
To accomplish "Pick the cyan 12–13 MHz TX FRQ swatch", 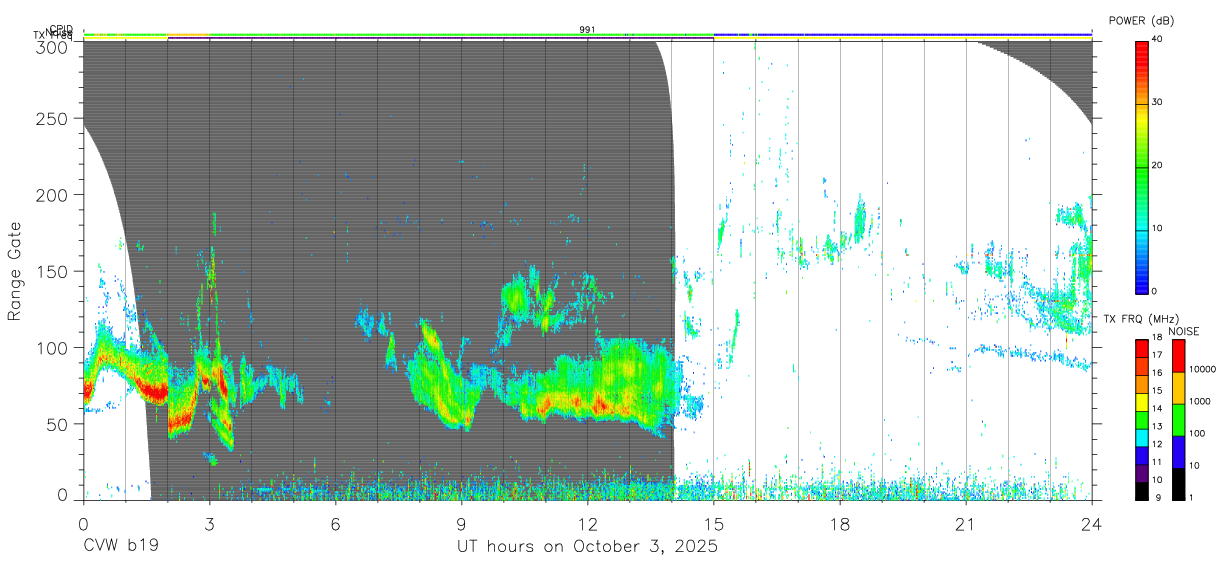I will [1141, 438].
